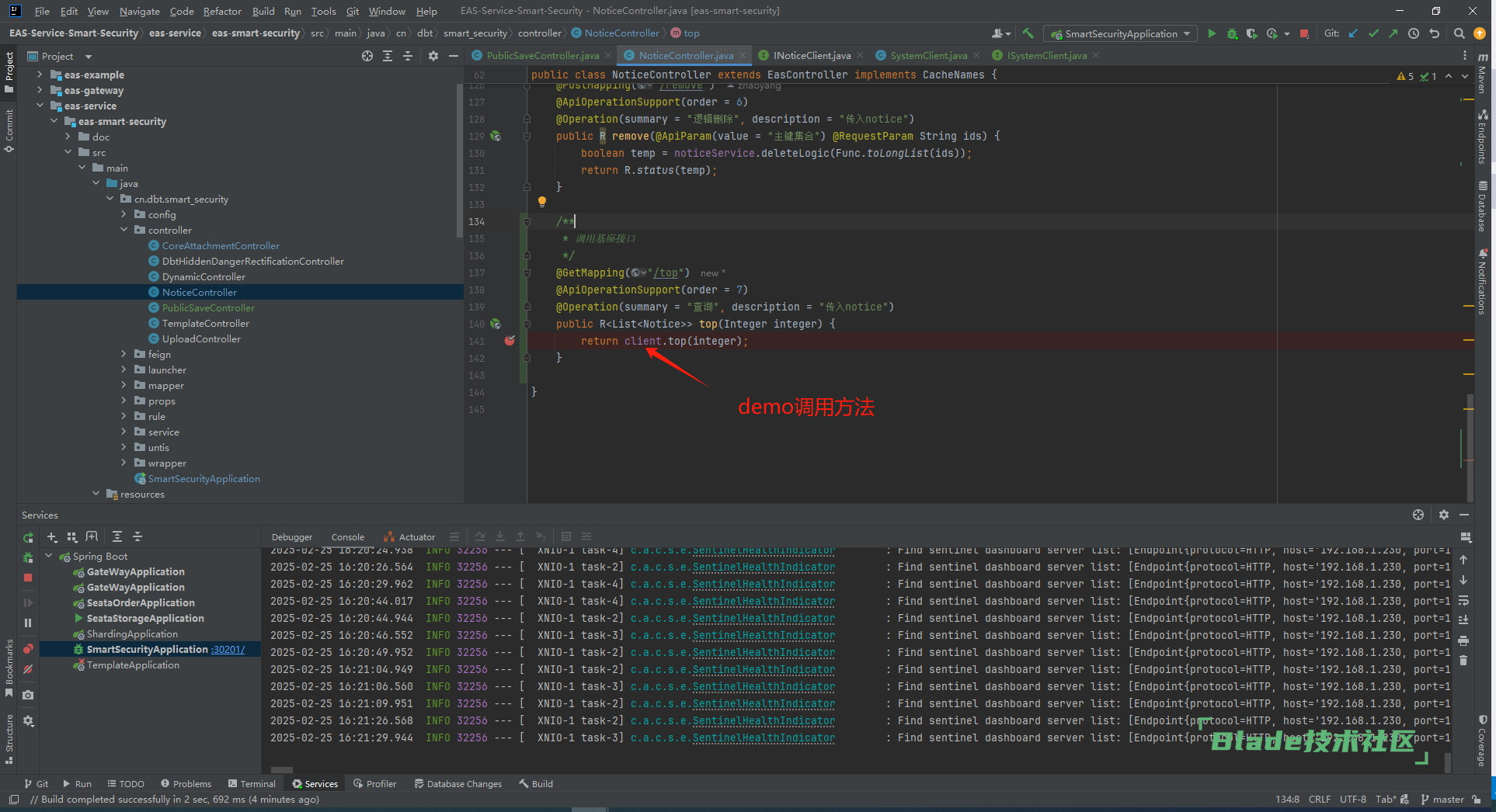Image resolution: width=1496 pixels, height=812 pixels.
Task: Open the Navigate menu
Action: [139, 11]
